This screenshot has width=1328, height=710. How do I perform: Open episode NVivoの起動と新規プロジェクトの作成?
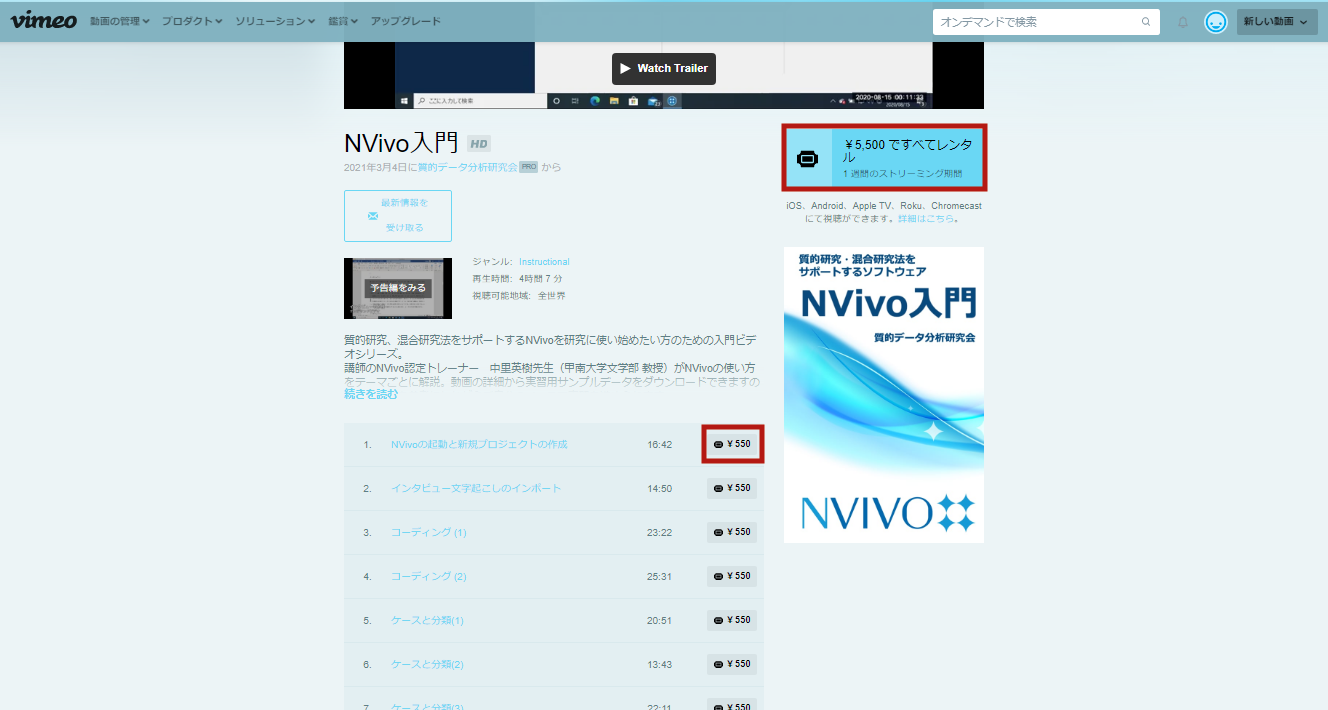click(x=479, y=444)
